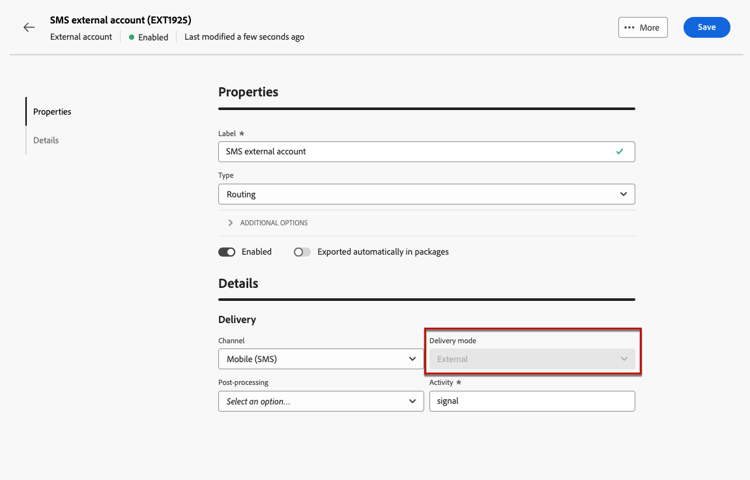The image size is (750, 480).
Task: Go to Details section in sidebar
Action: coord(46,140)
